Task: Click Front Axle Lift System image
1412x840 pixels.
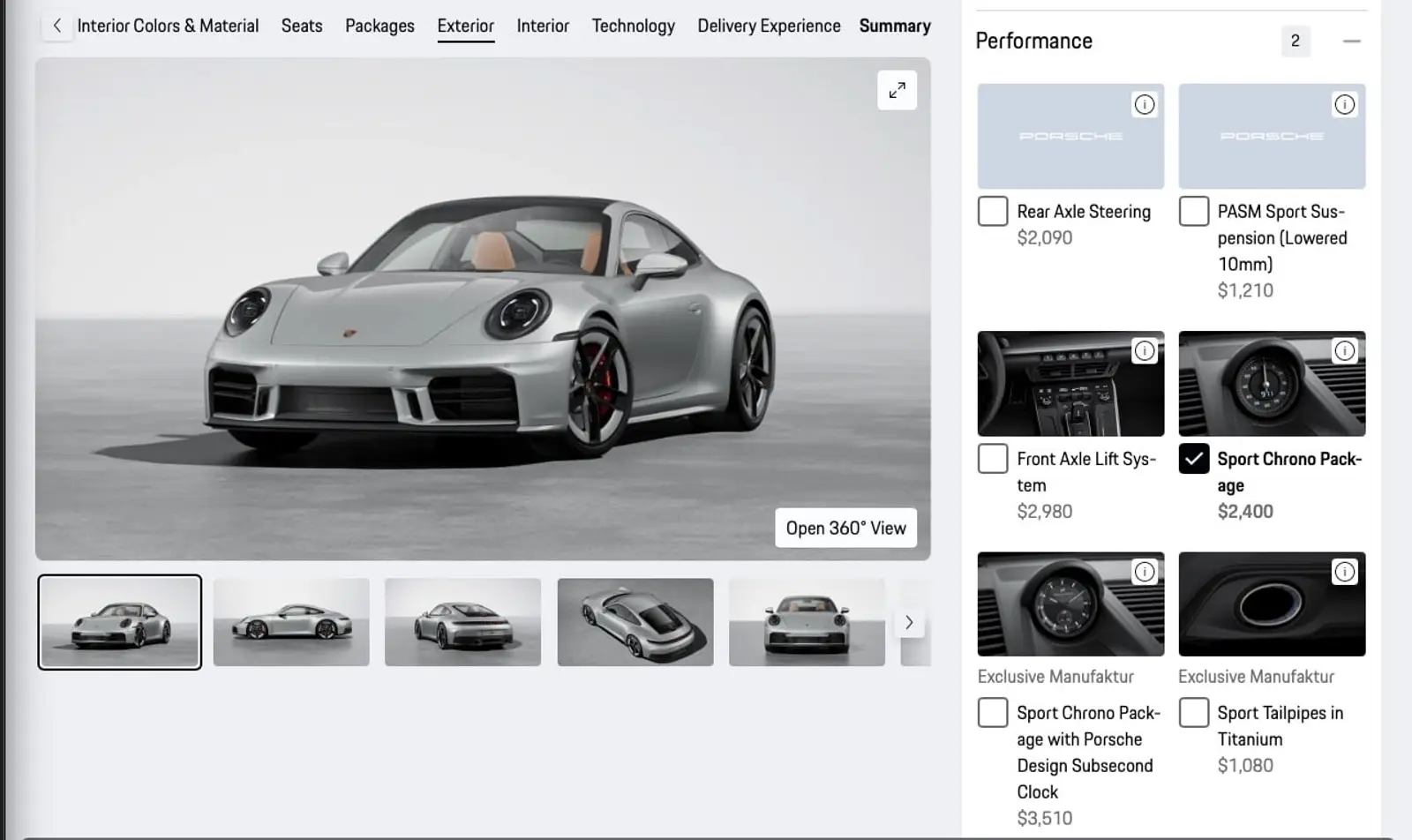Action: pyautogui.click(x=1070, y=383)
